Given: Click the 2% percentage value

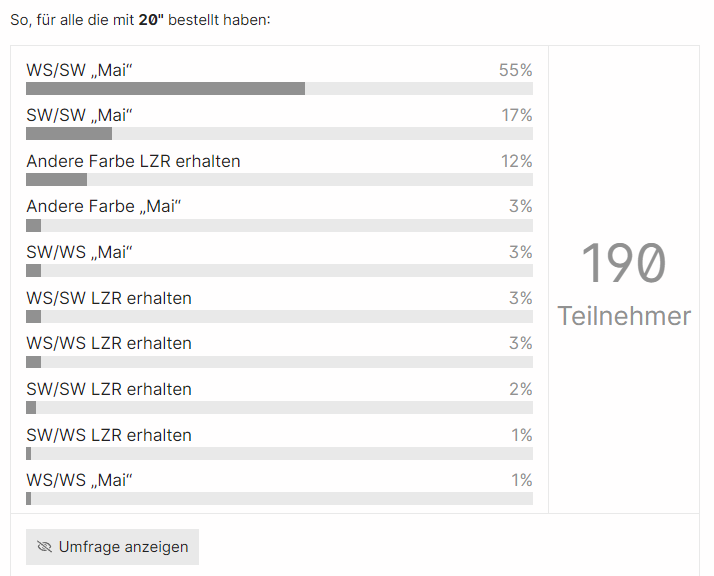Looking at the screenshot, I should tap(520, 390).
